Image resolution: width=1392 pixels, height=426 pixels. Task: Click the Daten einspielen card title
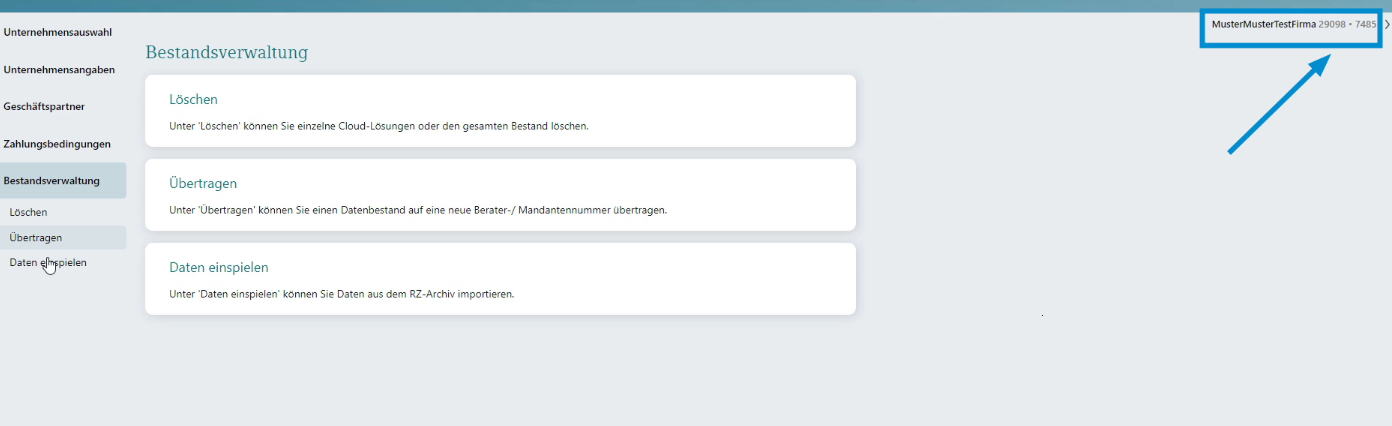point(219,268)
